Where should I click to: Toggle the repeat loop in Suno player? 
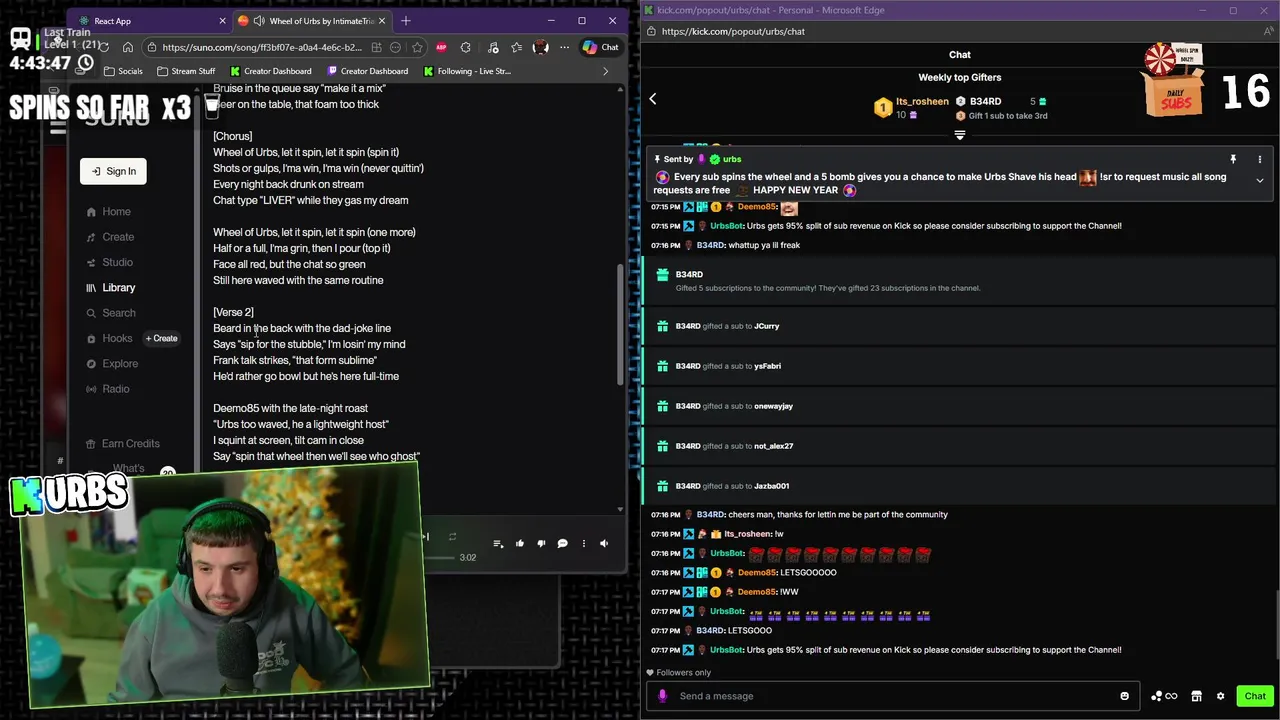tap(452, 537)
